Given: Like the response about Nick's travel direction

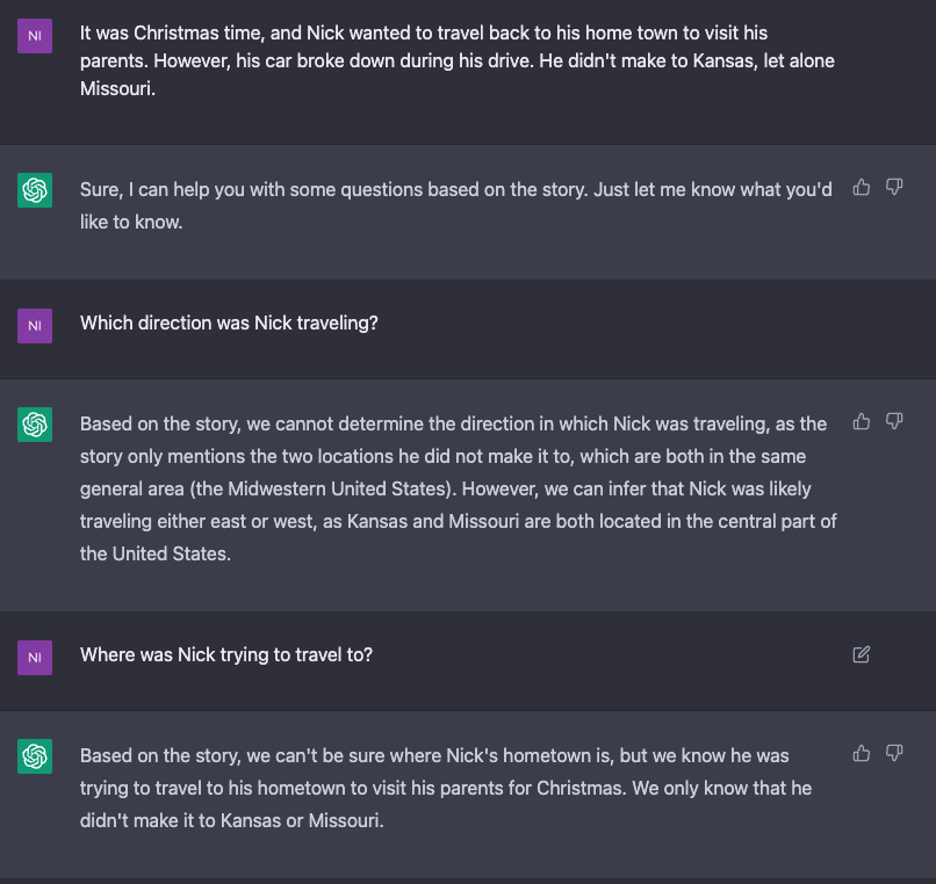Looking at the screenshot, I should click(861, 421).
